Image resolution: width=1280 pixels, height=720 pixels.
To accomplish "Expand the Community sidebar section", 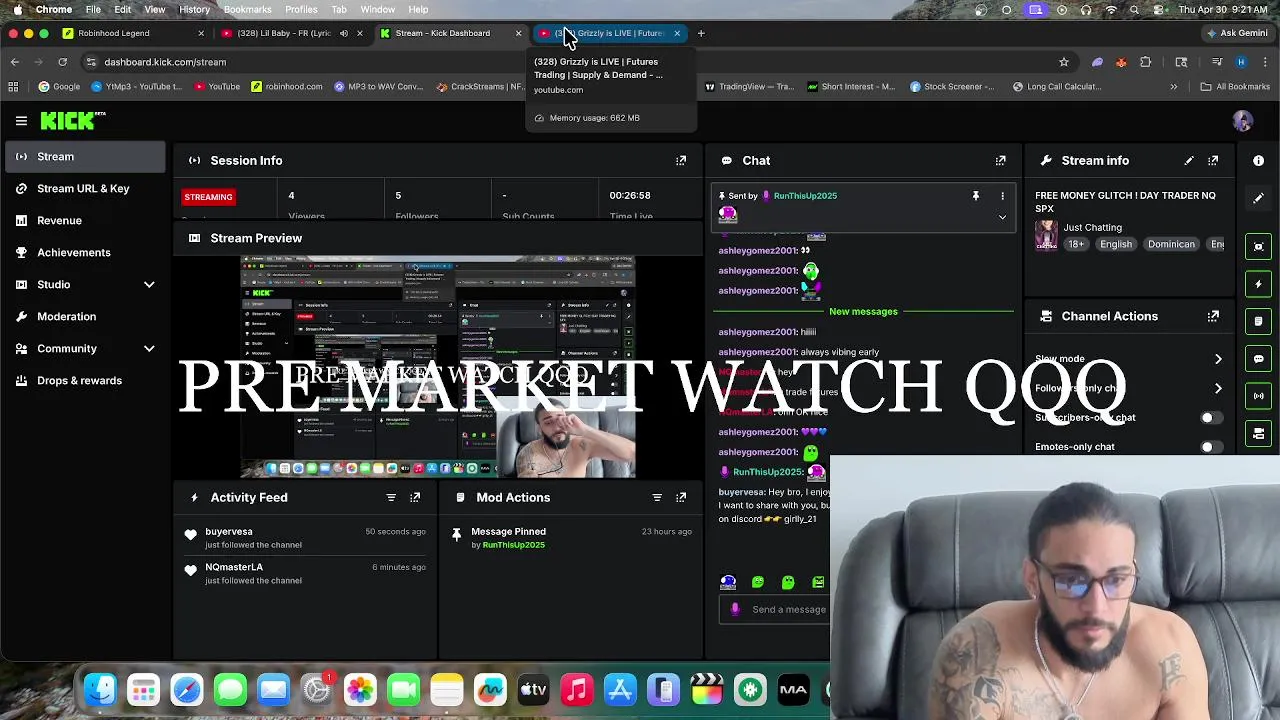I will point(149,349).
